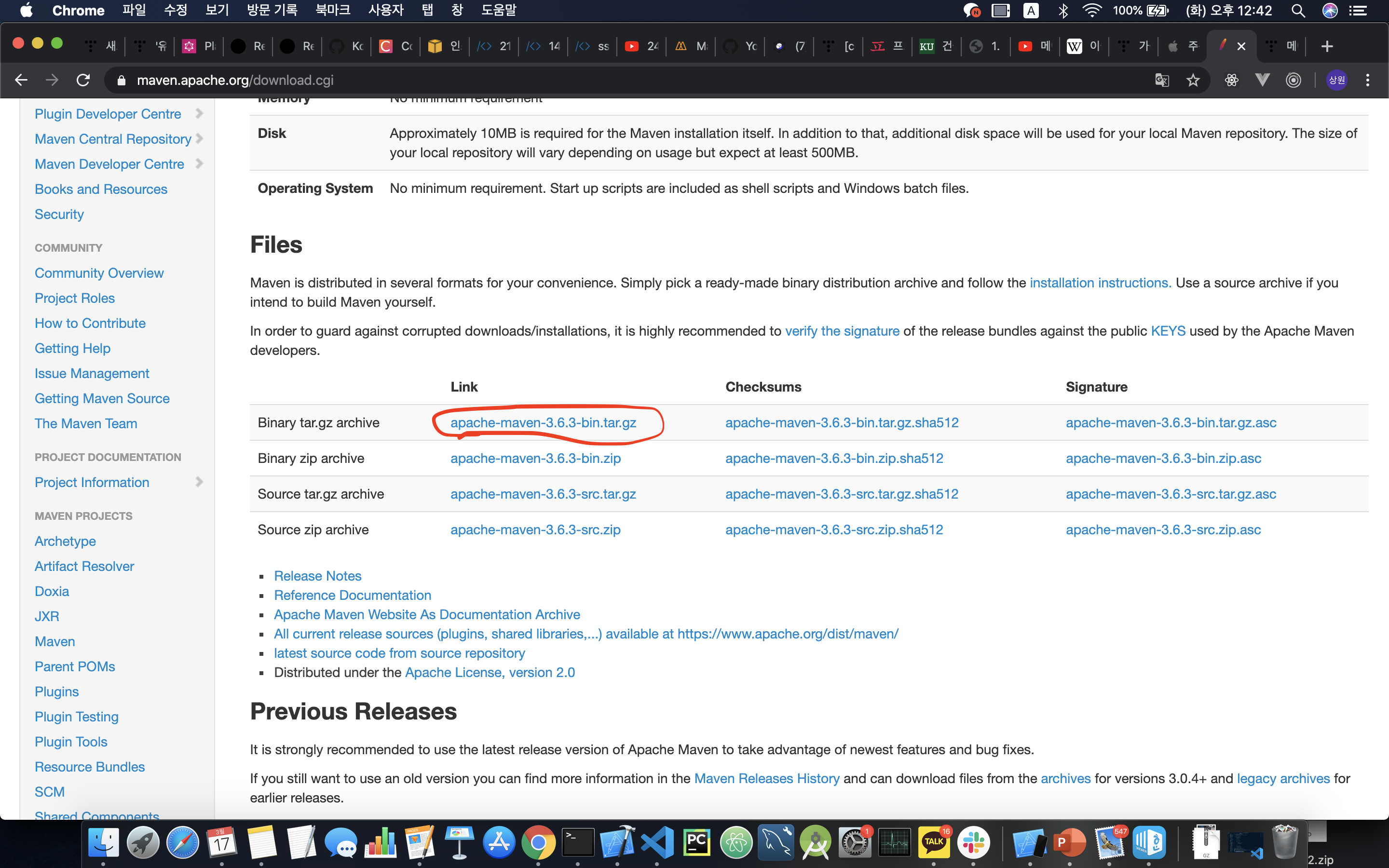Image resolution: width=1389 pixels, height=868 pixels.
Task: Click the Google Translate icon in address bar
Action: [x=1162, y=81]
